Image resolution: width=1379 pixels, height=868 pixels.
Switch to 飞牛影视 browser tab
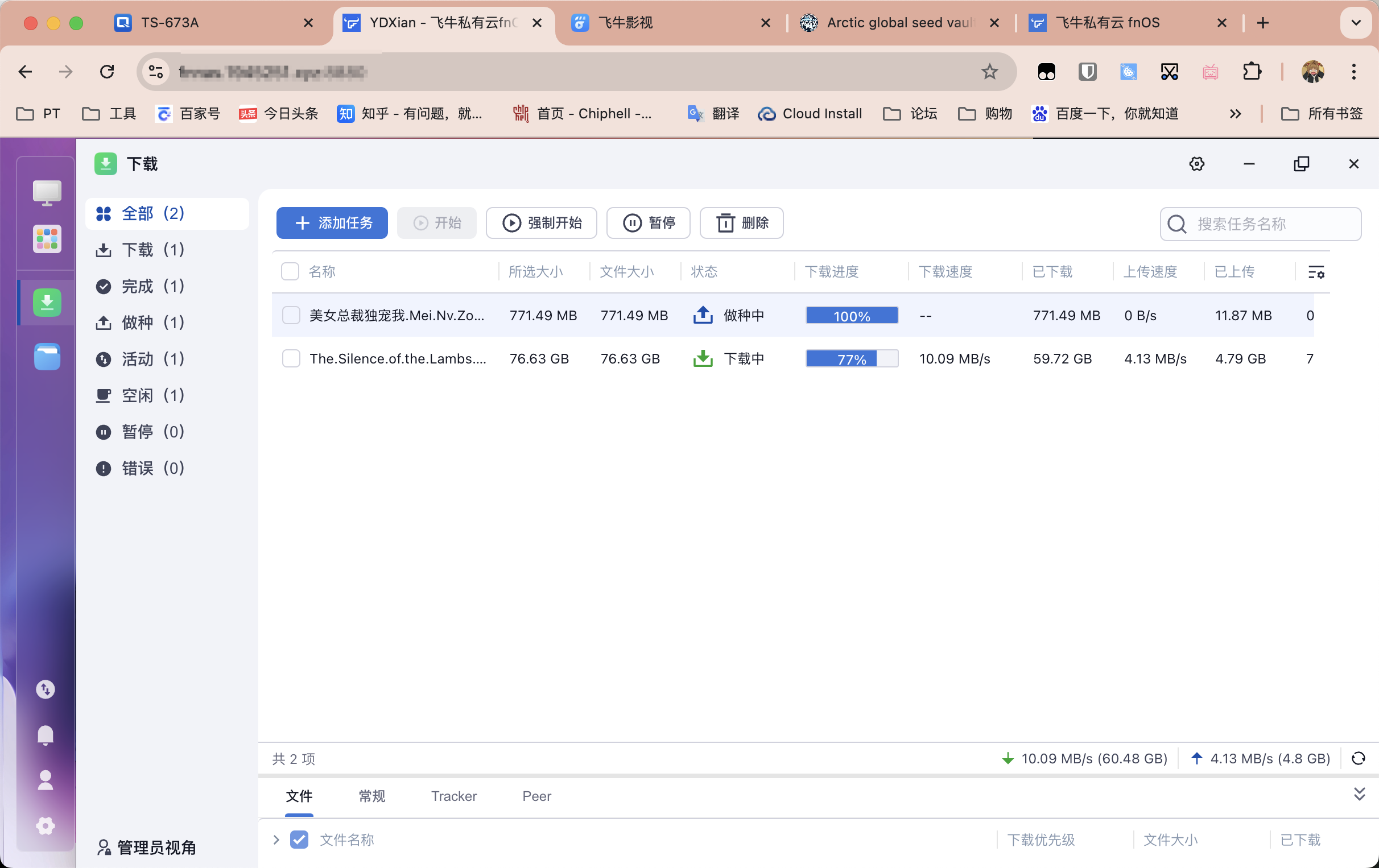click(670, 23)
